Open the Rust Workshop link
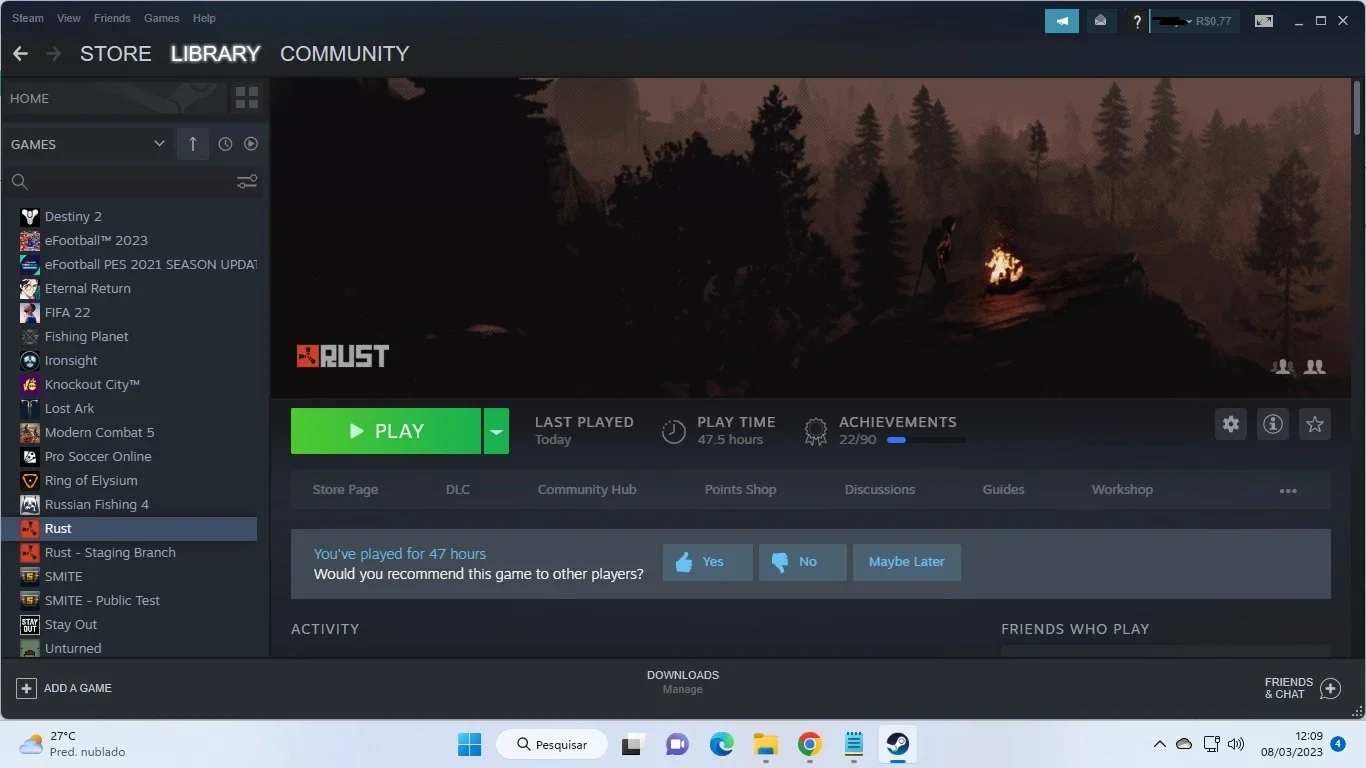Screen dimensions: 1366x768 click(1122, 490)
